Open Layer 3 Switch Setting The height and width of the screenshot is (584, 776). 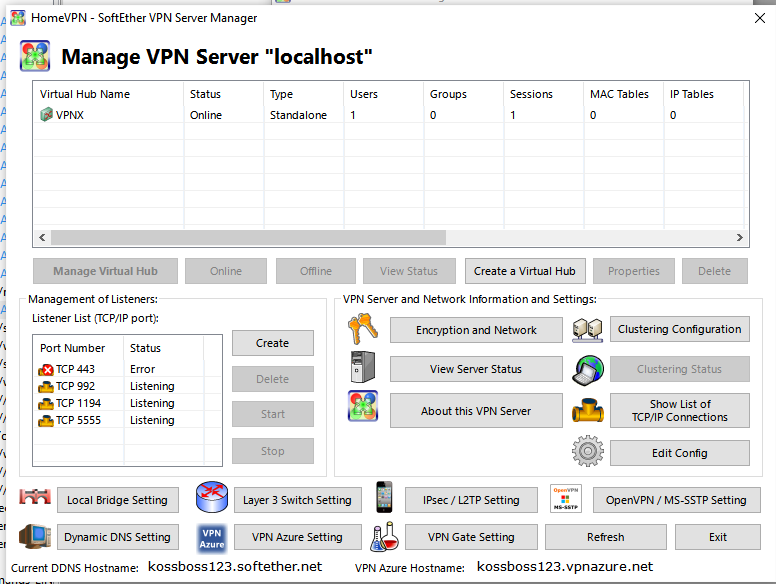click(x=297, y=500)
